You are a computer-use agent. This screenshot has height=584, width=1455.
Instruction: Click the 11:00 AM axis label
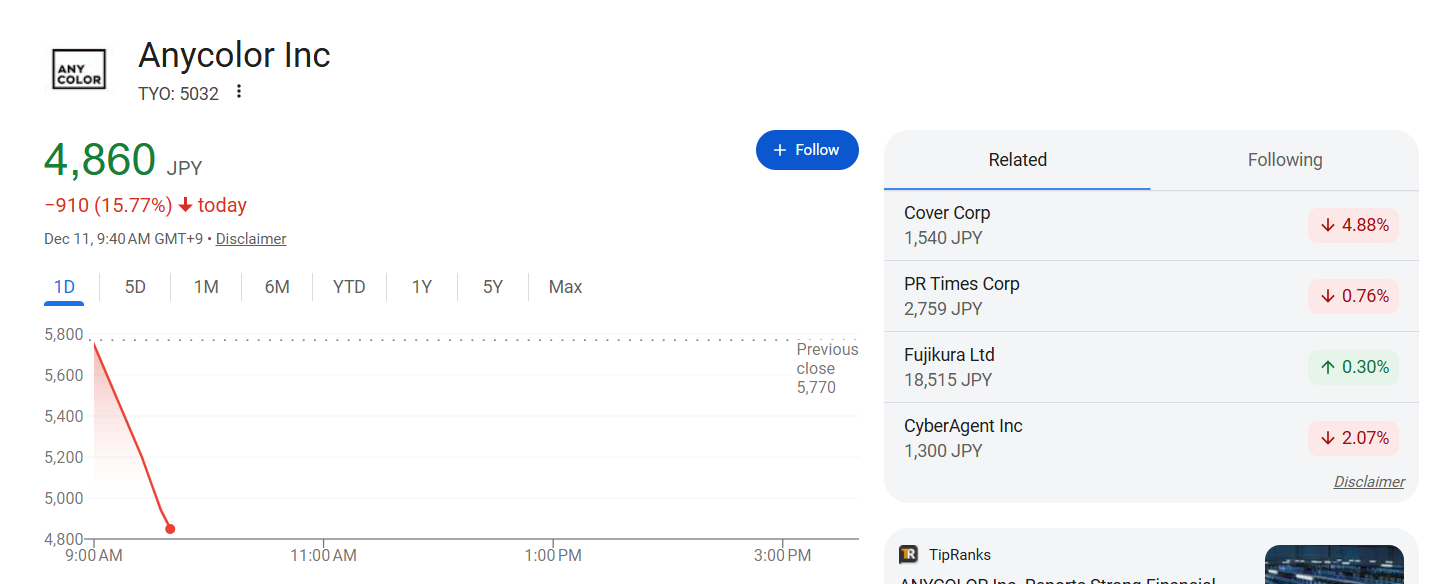324,555
